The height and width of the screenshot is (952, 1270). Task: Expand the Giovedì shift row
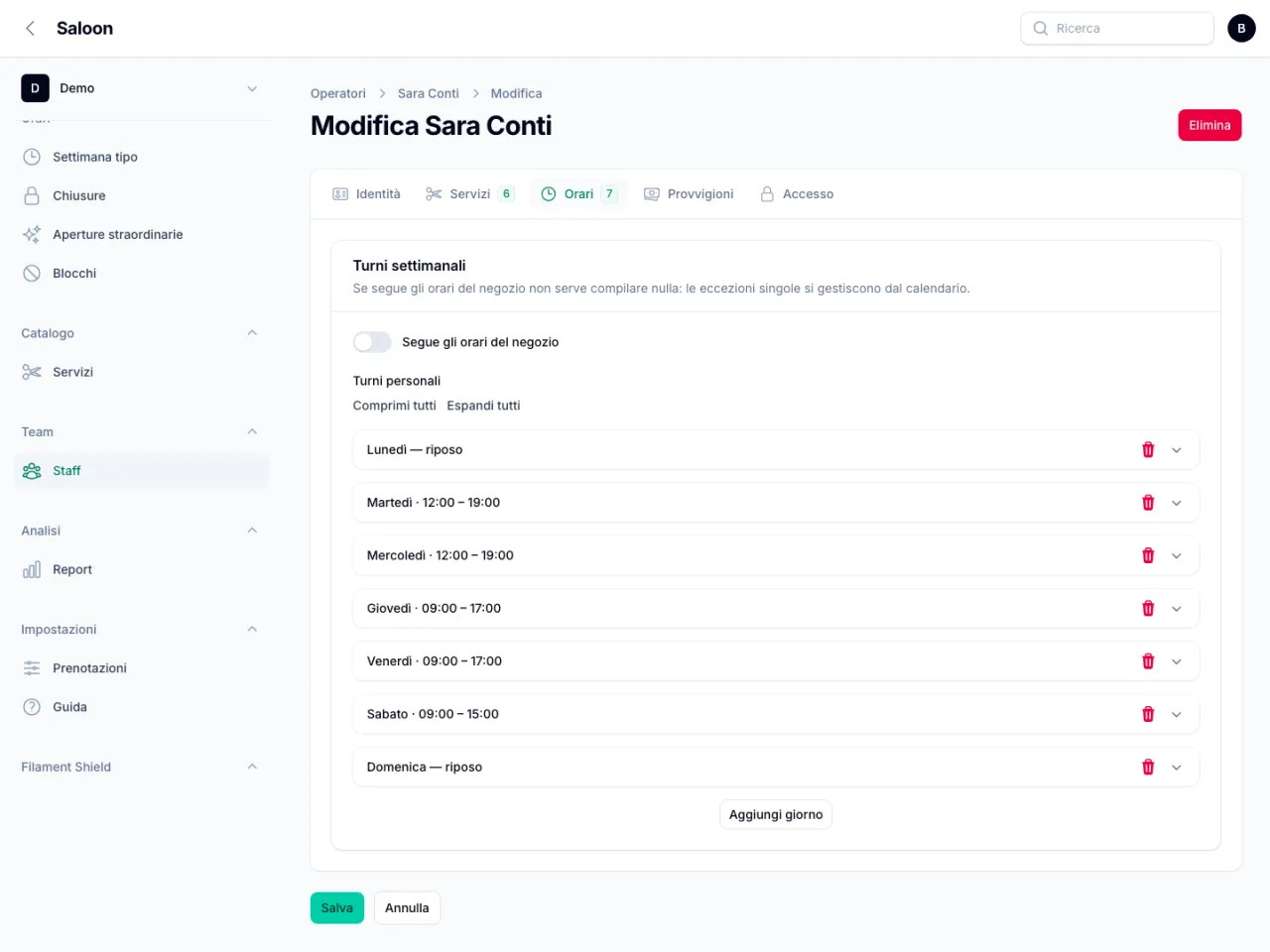click(x=1177, y=609)
